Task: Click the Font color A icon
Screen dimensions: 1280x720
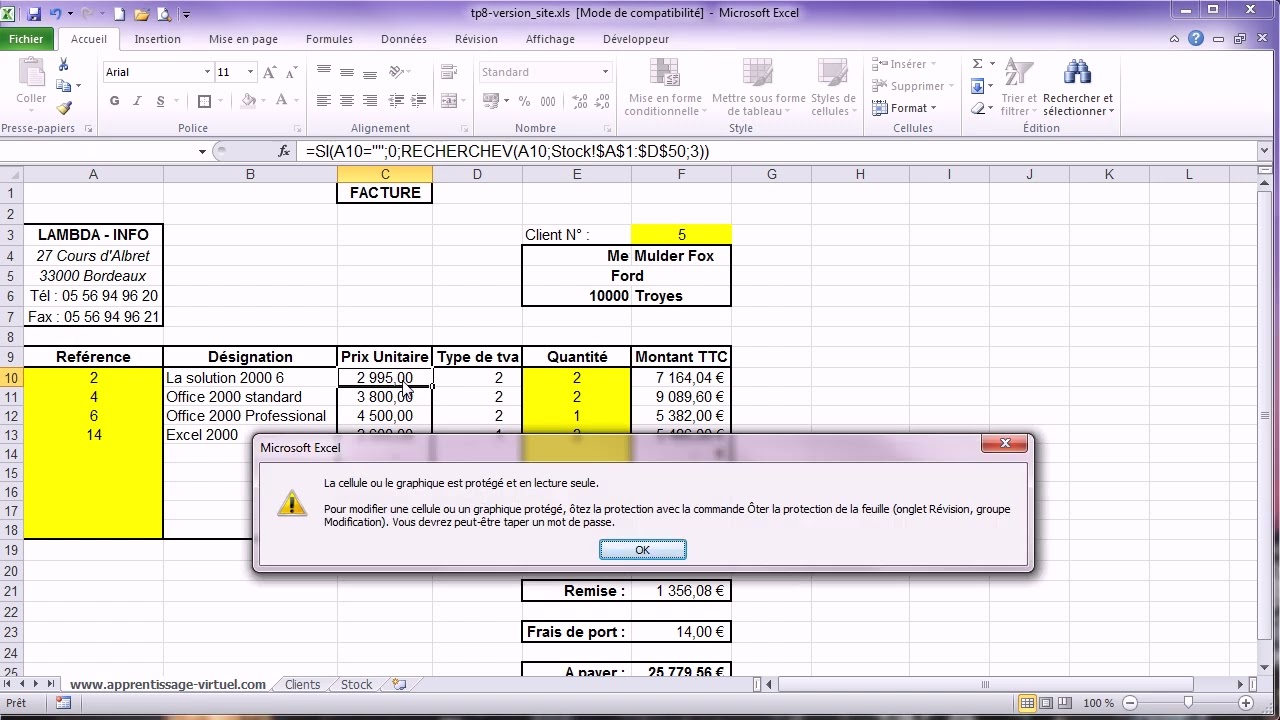Action: pyautogui.click(x=282, y=101)
